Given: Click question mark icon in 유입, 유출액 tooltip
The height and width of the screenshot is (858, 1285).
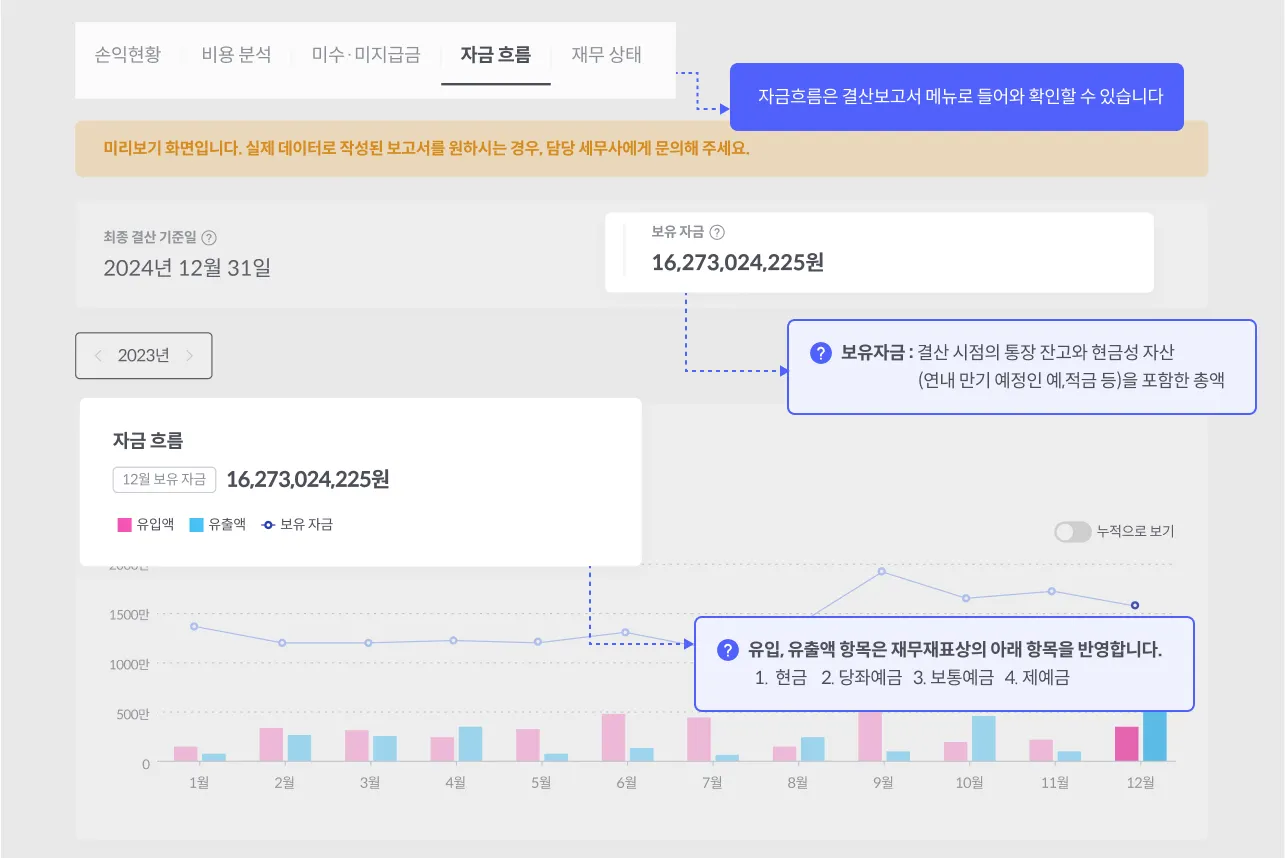Looking at the screenshot, I should coord(728,650).
